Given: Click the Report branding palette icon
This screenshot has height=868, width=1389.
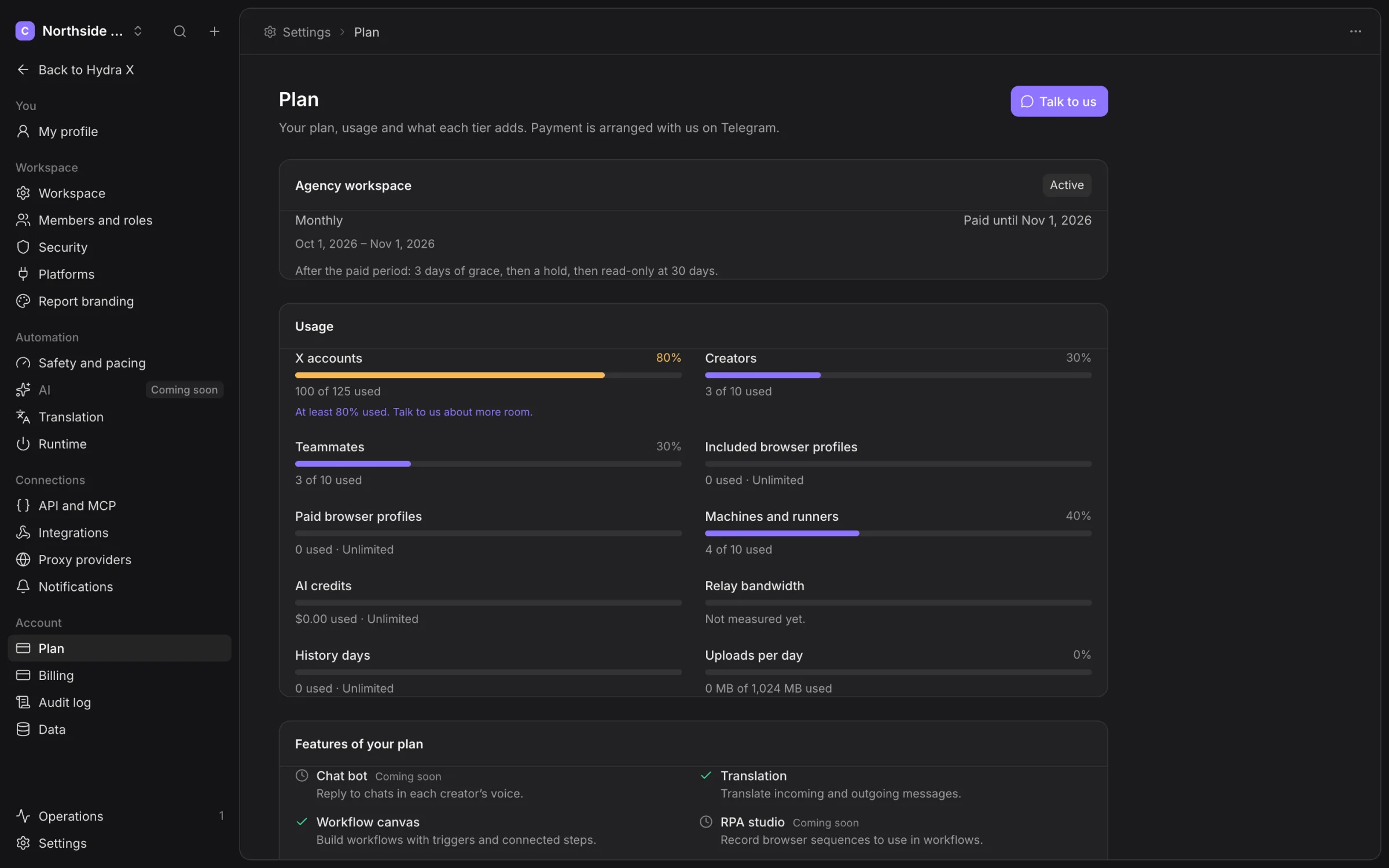Looking at the screenshot, I should pyautogui.click(x=23, y=301).
